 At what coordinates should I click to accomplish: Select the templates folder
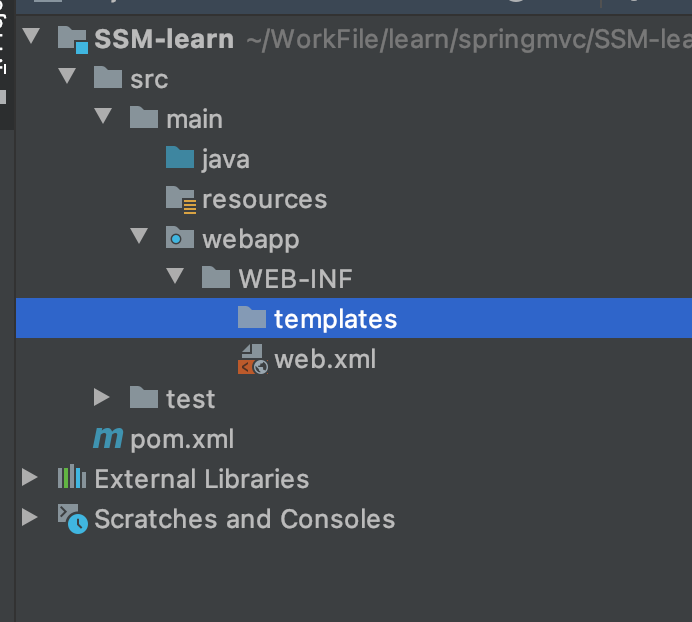[335, 319]
